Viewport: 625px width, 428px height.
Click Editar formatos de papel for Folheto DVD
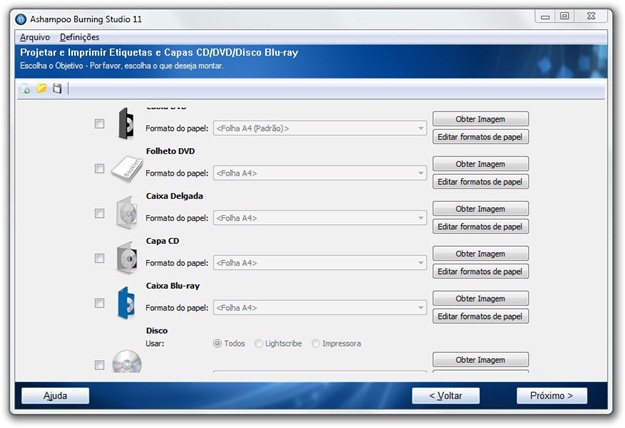480,182
